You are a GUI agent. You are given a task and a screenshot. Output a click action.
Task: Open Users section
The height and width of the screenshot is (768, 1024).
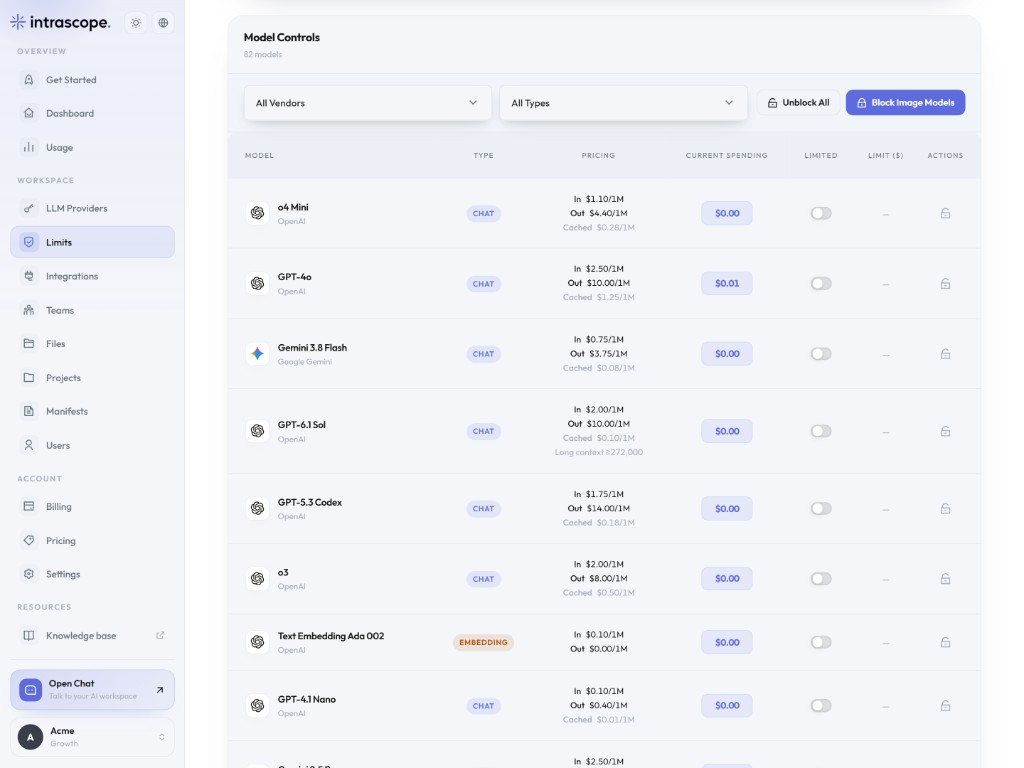92,445
